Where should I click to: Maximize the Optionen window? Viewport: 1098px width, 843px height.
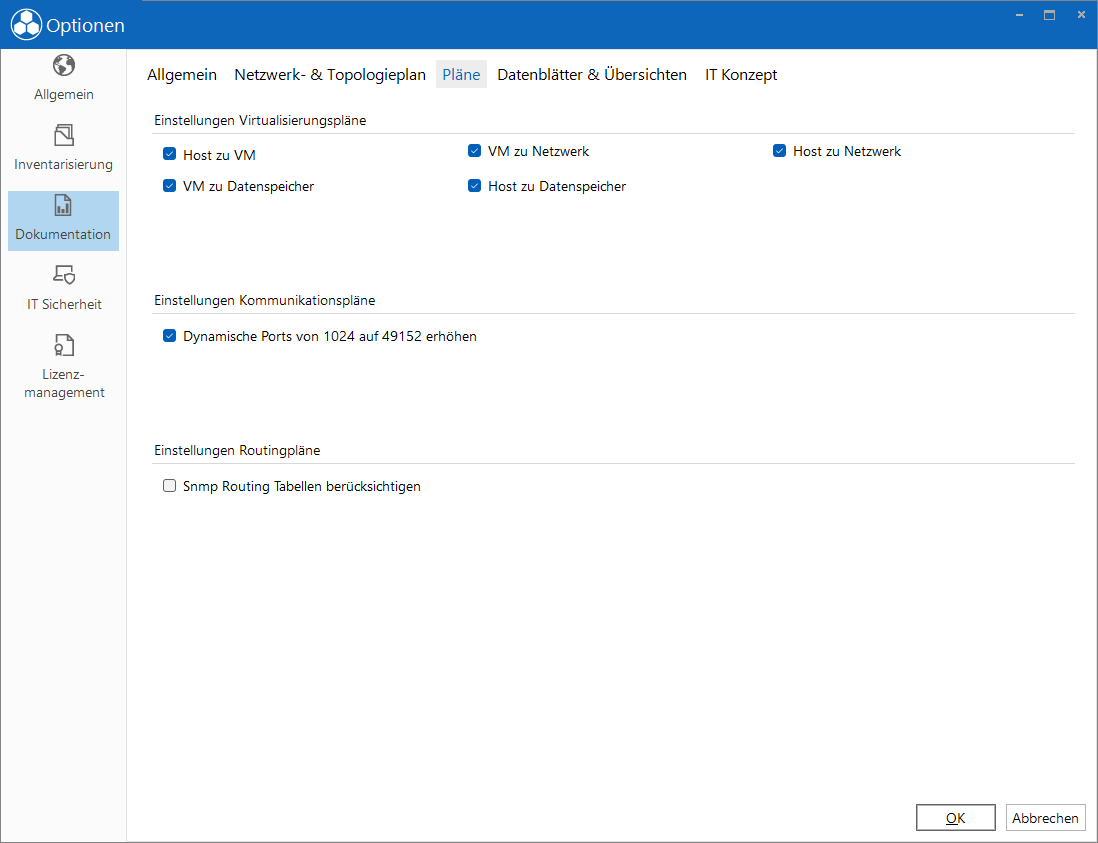1049,15
